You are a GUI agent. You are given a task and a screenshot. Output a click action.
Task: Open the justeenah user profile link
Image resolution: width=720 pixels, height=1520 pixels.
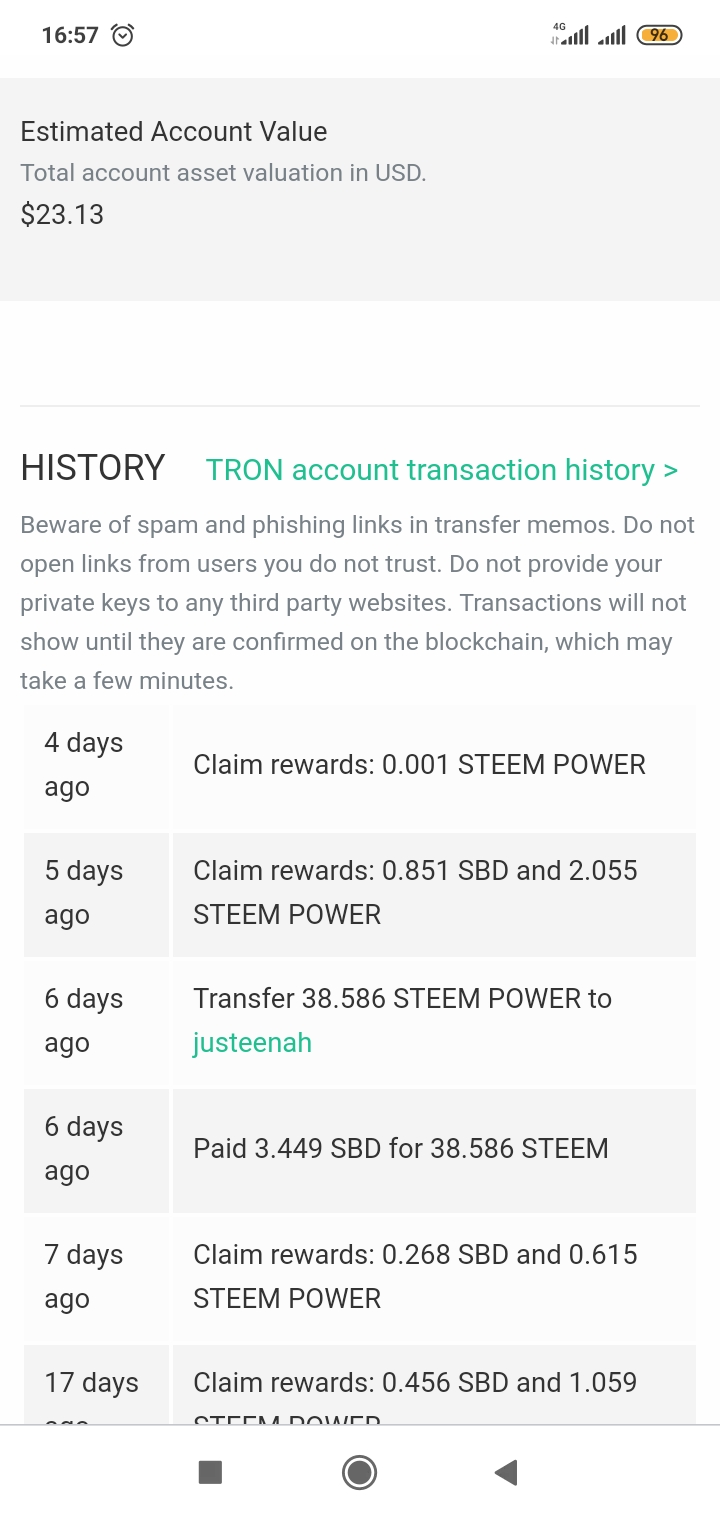tap(252, 1042)
